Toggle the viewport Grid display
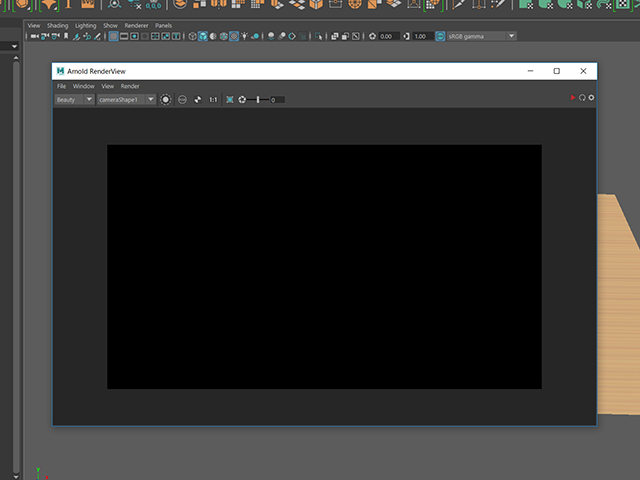Viewport: 640px width, 480px height. coord(113,36)
